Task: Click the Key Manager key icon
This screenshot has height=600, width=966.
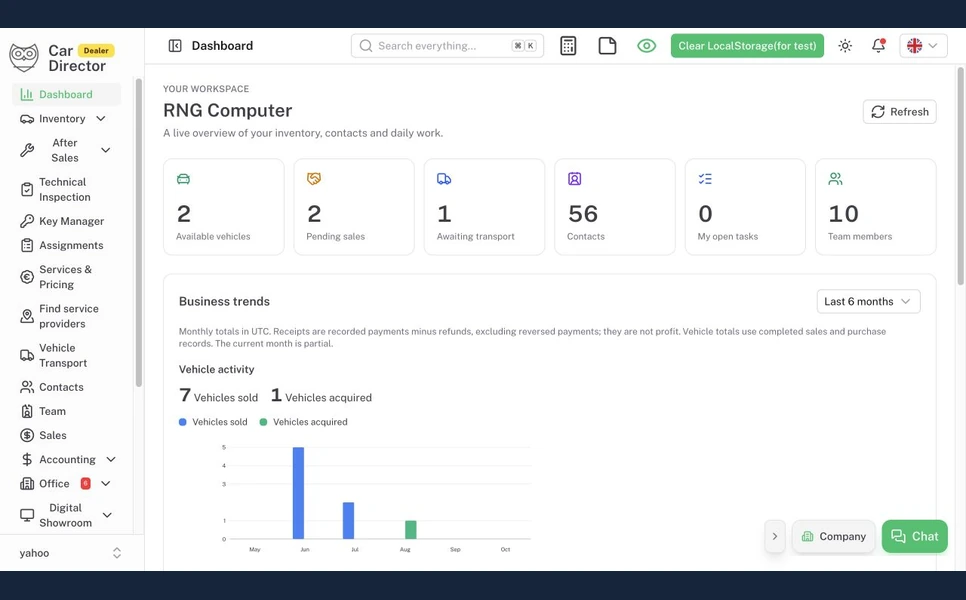Action: 27,221
